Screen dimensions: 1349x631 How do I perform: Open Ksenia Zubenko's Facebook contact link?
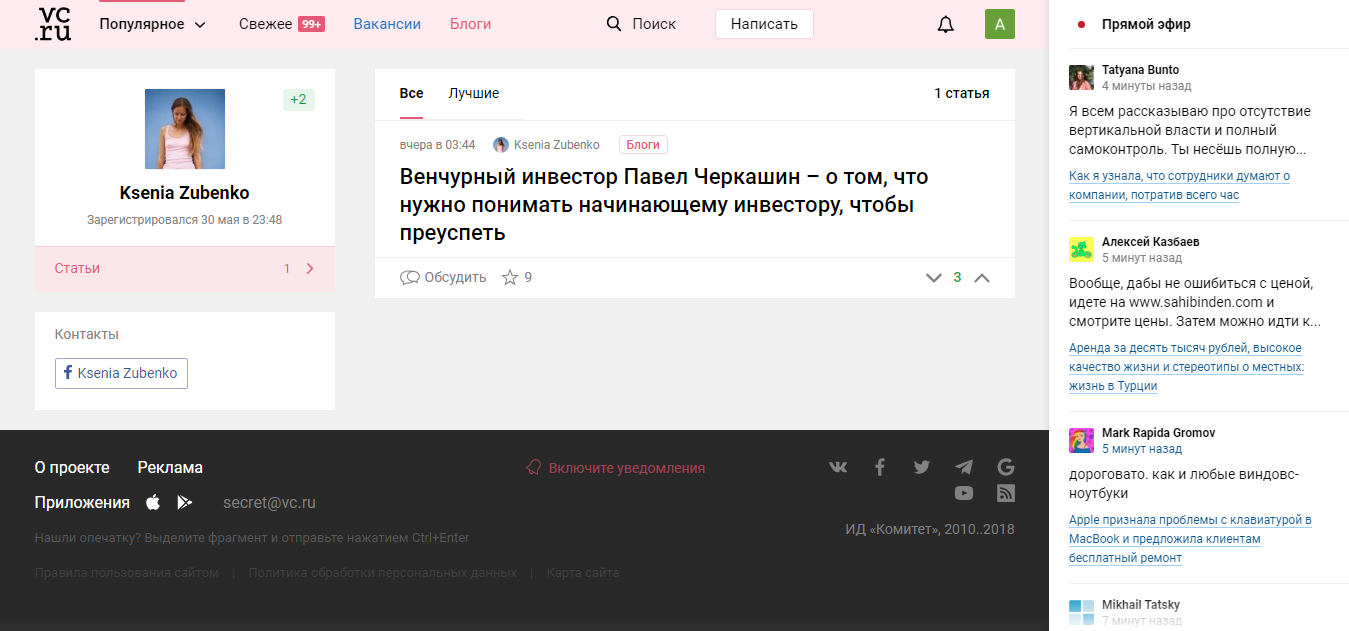click(121, 373)
